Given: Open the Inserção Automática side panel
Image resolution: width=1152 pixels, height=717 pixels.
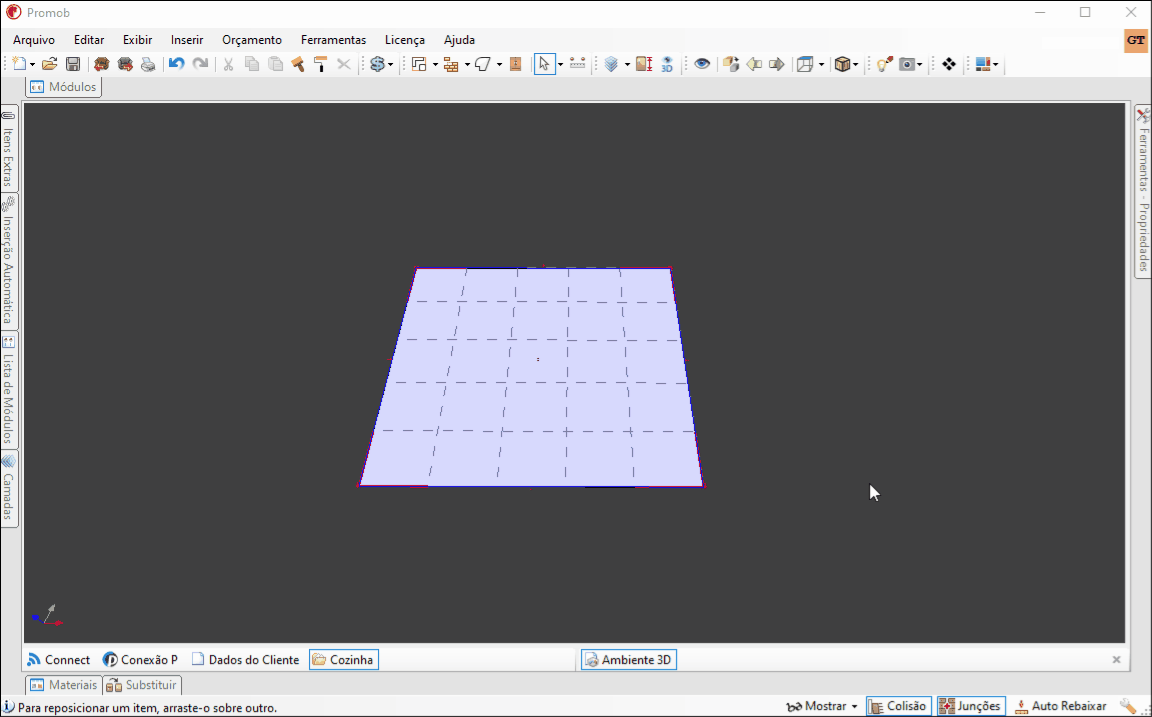Looking at the screenshot, I should point(9,262).
